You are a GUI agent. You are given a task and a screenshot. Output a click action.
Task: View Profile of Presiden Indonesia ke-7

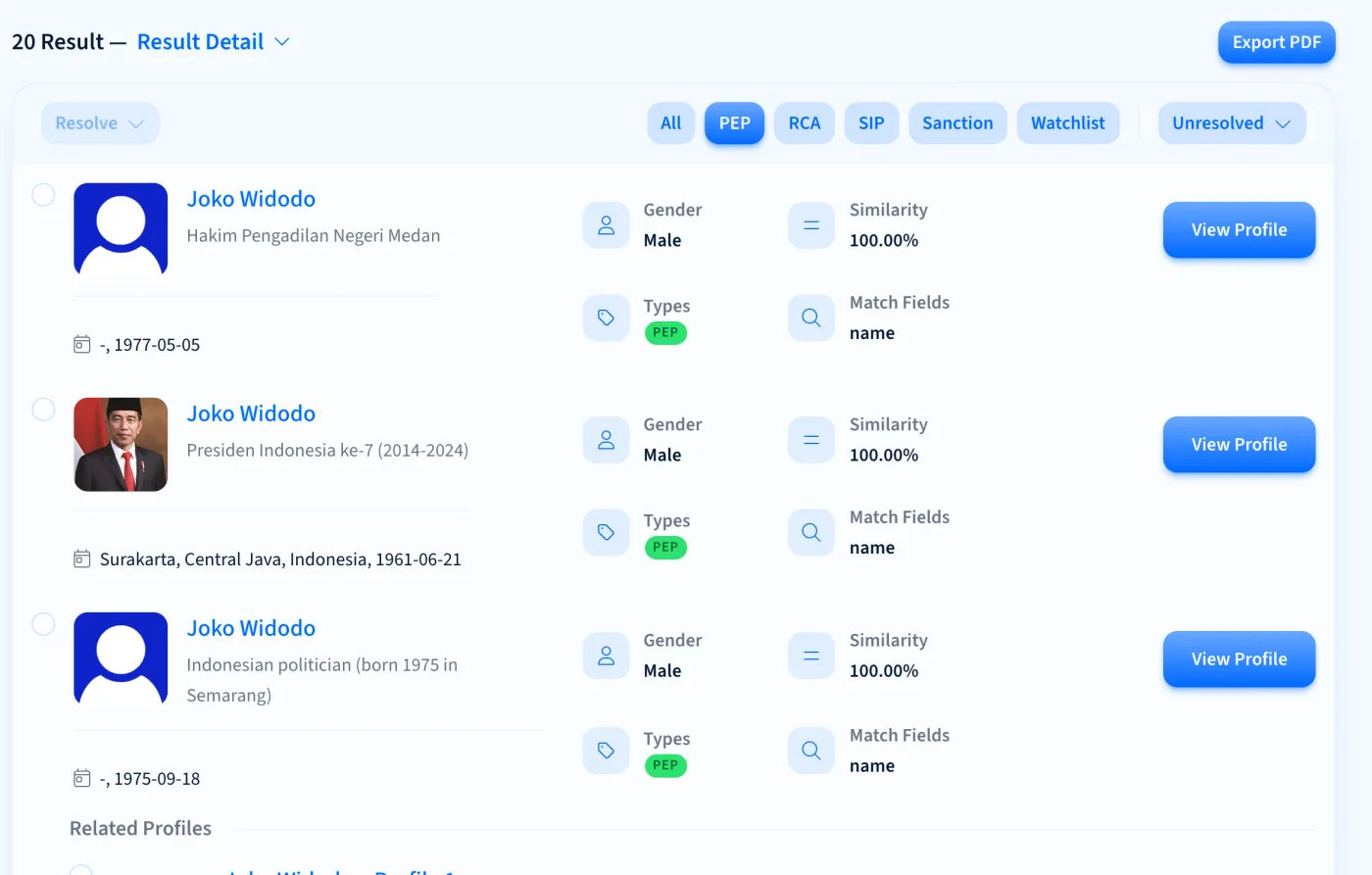1239,445
